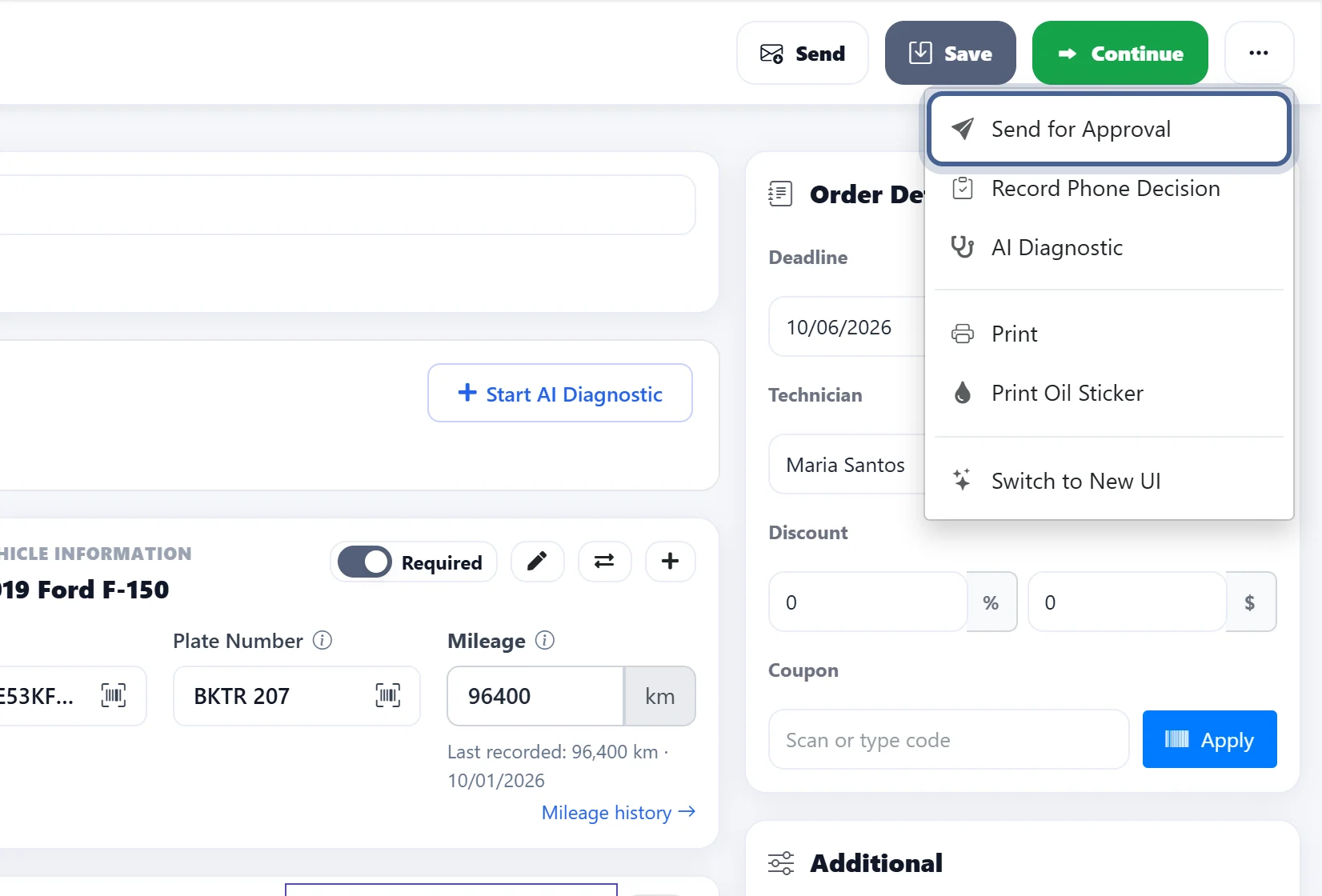The height and width of the screenshot is (896, 1322).
Task: Click the coupon code input field
Action: (949, 740)
